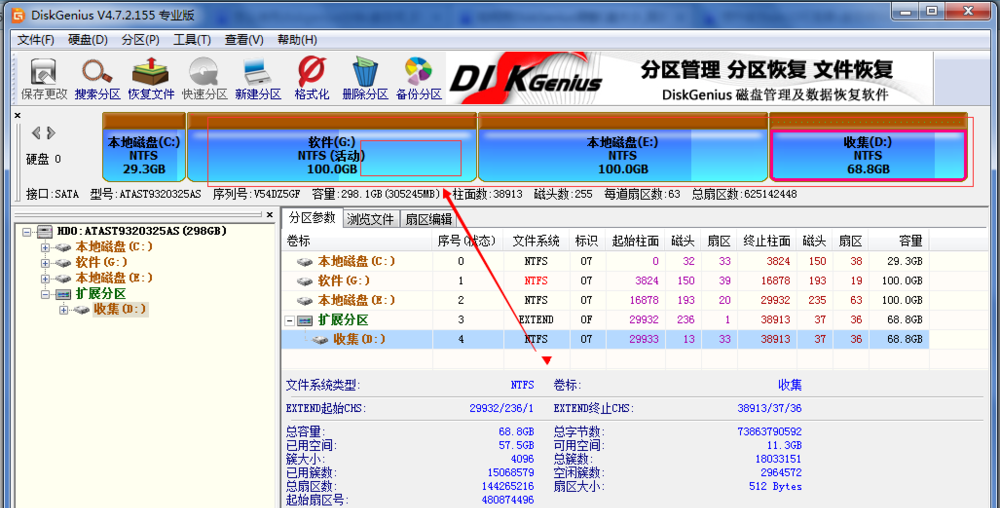Click the 删除分区 delete partition icon

click(365, 71)
